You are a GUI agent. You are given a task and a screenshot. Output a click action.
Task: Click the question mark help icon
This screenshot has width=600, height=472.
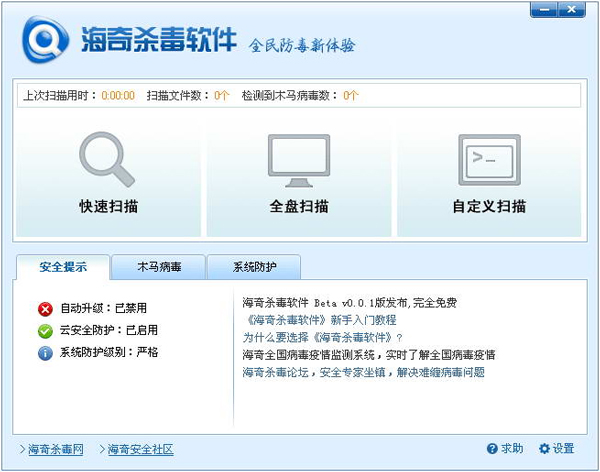(x=492, y=449)
